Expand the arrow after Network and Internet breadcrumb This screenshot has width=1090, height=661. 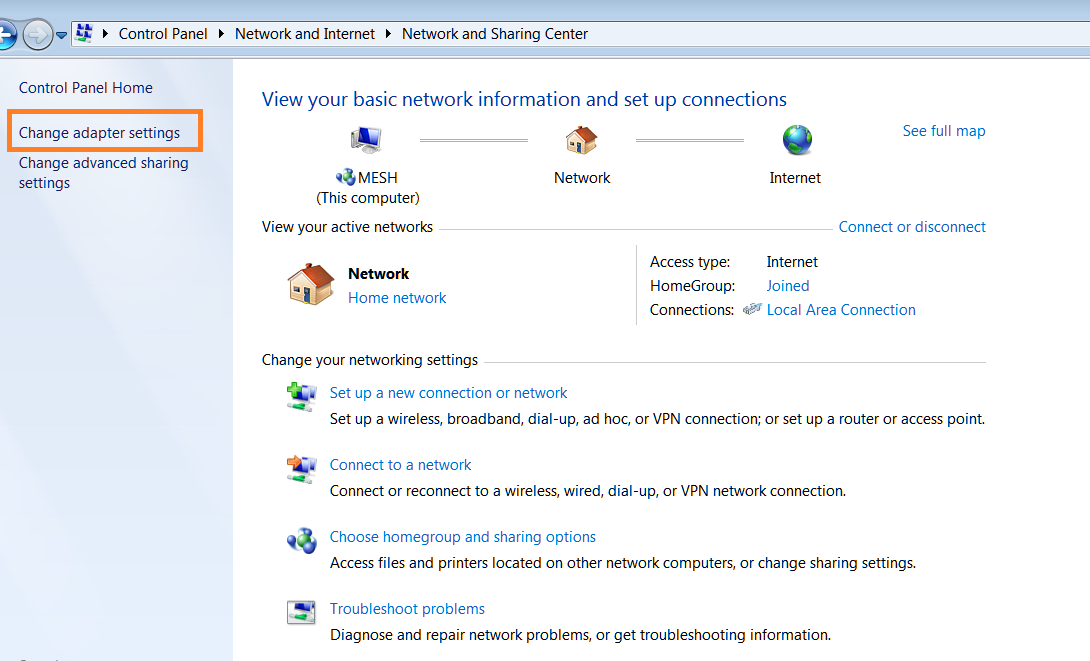388,34
